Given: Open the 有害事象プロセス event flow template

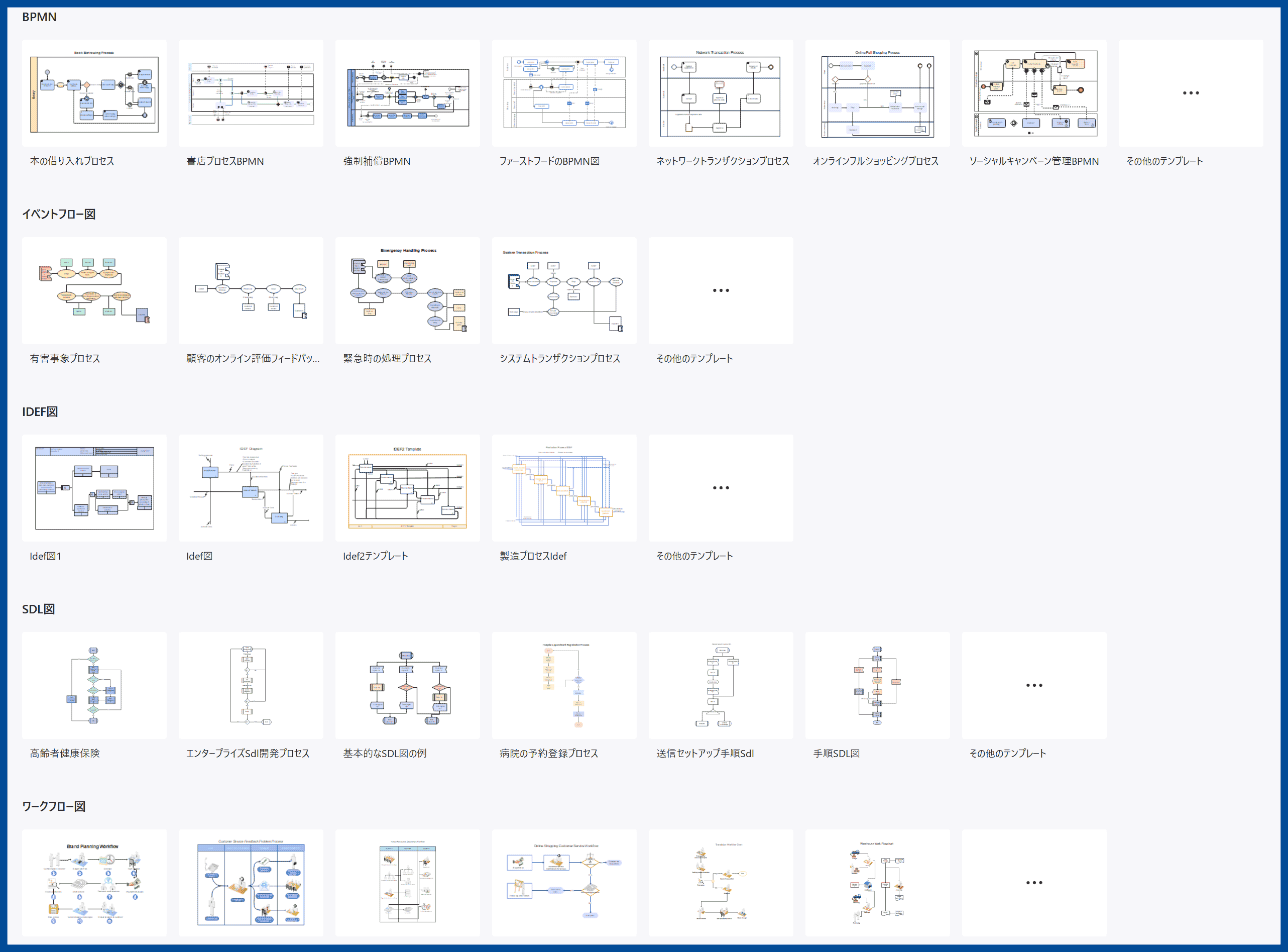Looking at the screenshot, I should pos(94,290).
